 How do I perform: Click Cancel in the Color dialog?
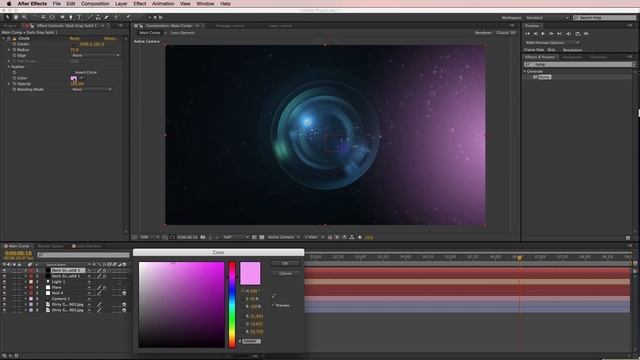pyautogui.click(x=285, y=273)
